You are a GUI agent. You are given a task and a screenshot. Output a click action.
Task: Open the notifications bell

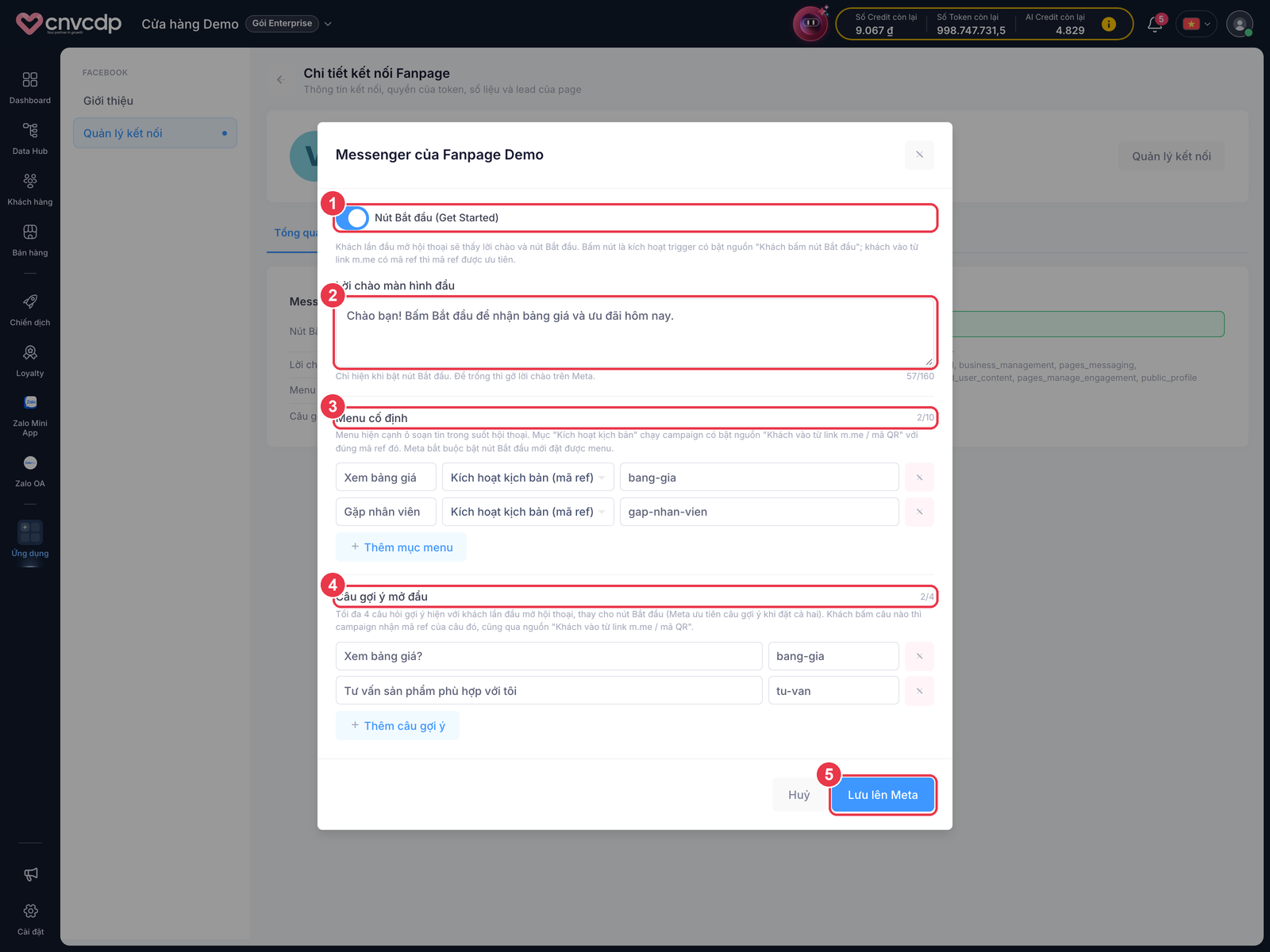pos(1155,24)
